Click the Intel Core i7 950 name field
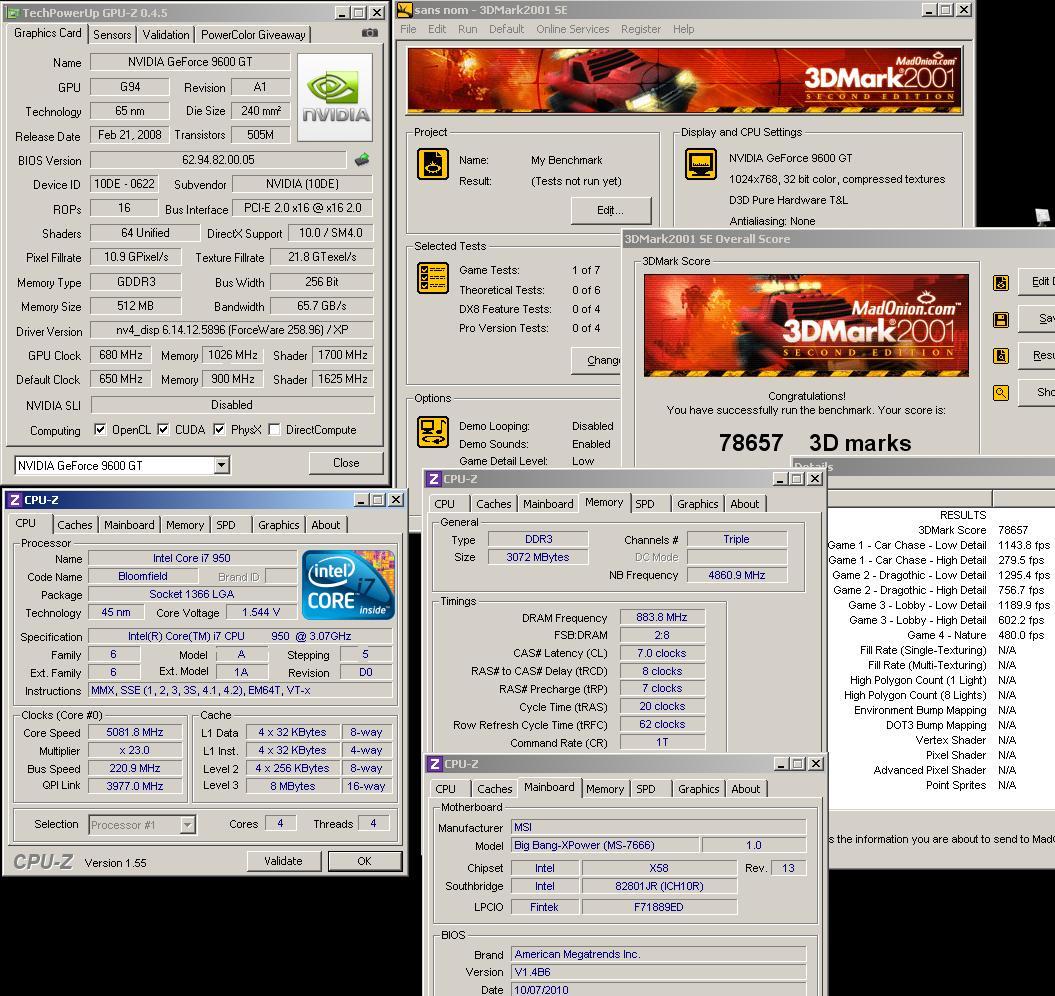1055x996 pixels. tap(192, 558)
